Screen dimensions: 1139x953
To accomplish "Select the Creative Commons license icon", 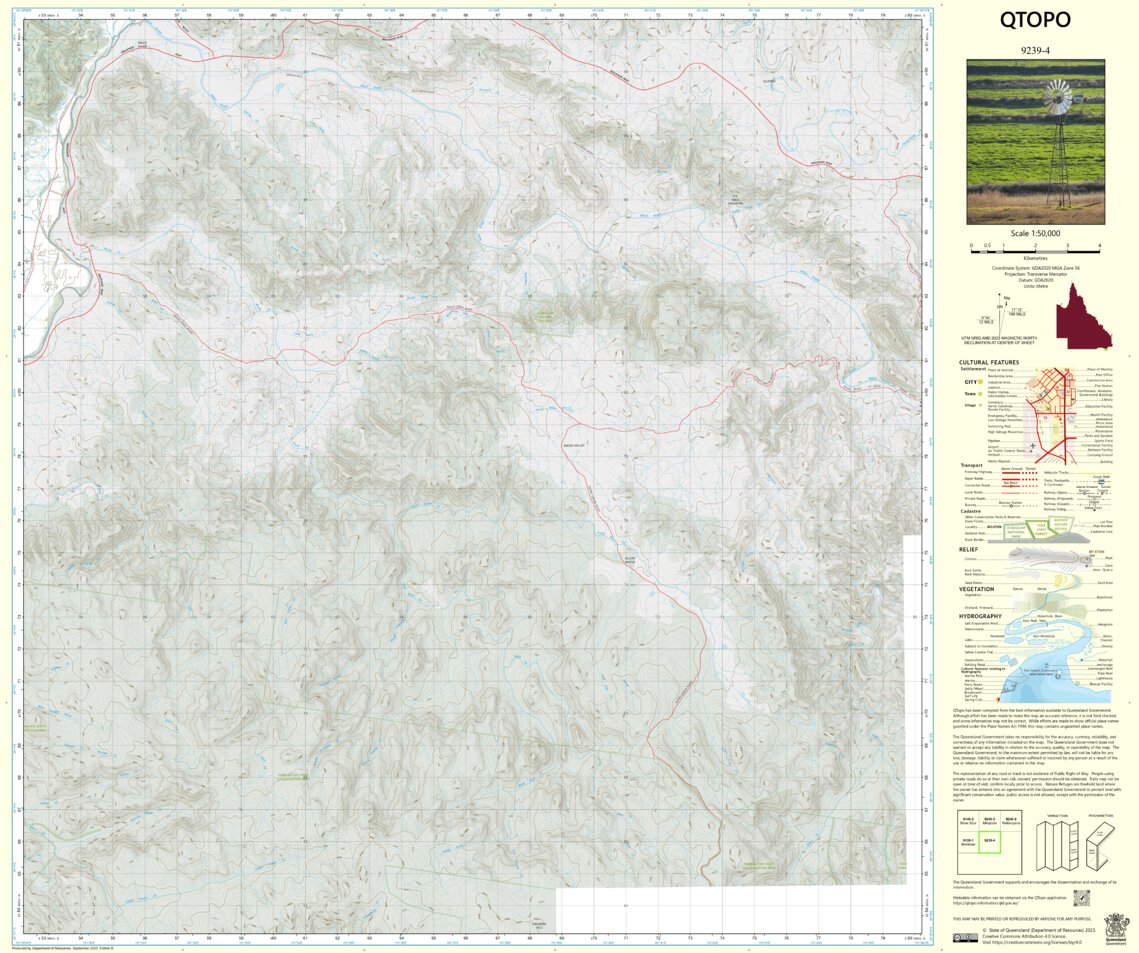I will 966,937.
